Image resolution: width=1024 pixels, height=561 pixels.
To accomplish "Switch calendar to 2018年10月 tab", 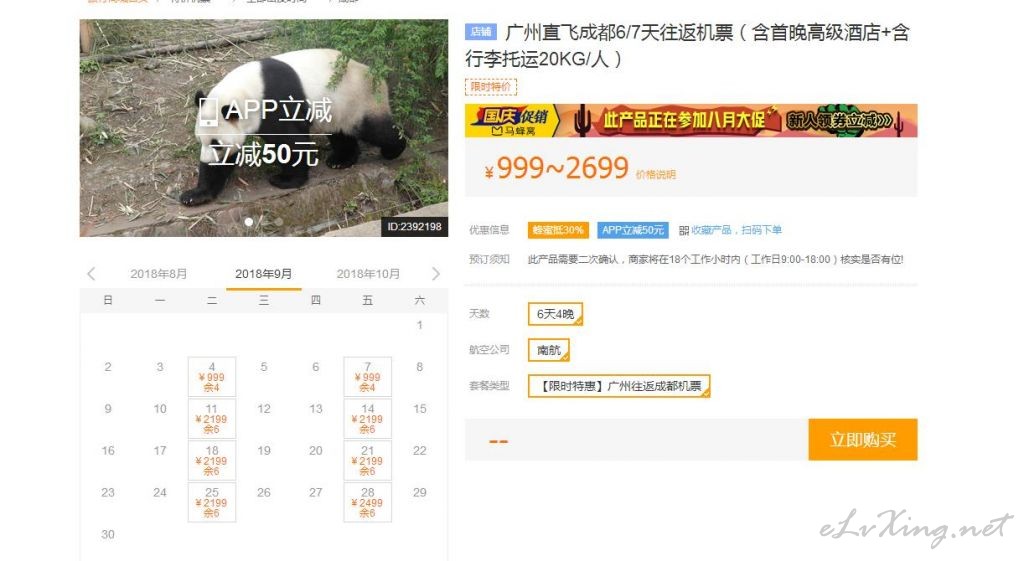I will (x=368, y=274).
